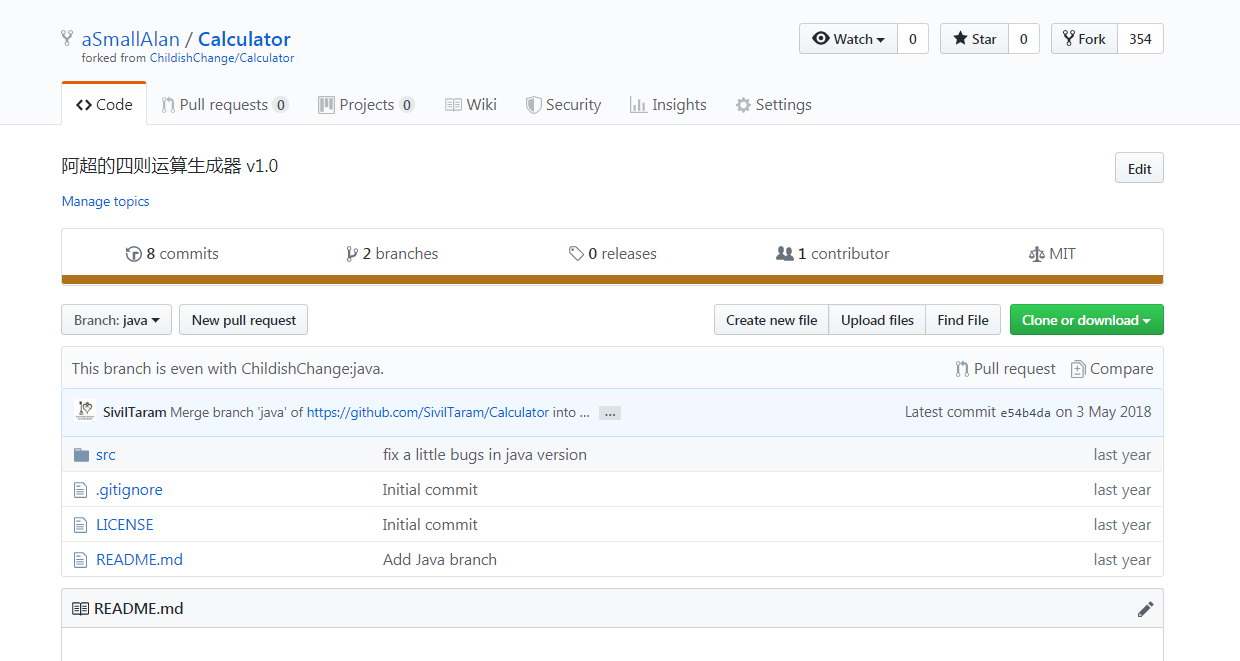Click the Create new file button

coord(771,320)
